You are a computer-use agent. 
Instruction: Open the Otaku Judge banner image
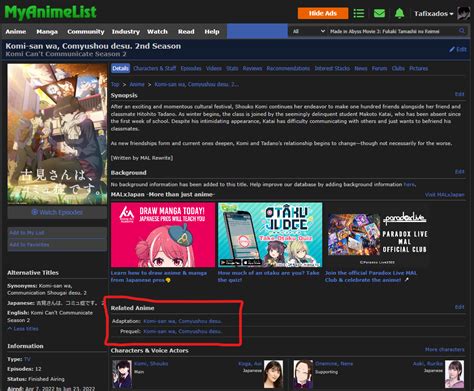pos(270,235)
